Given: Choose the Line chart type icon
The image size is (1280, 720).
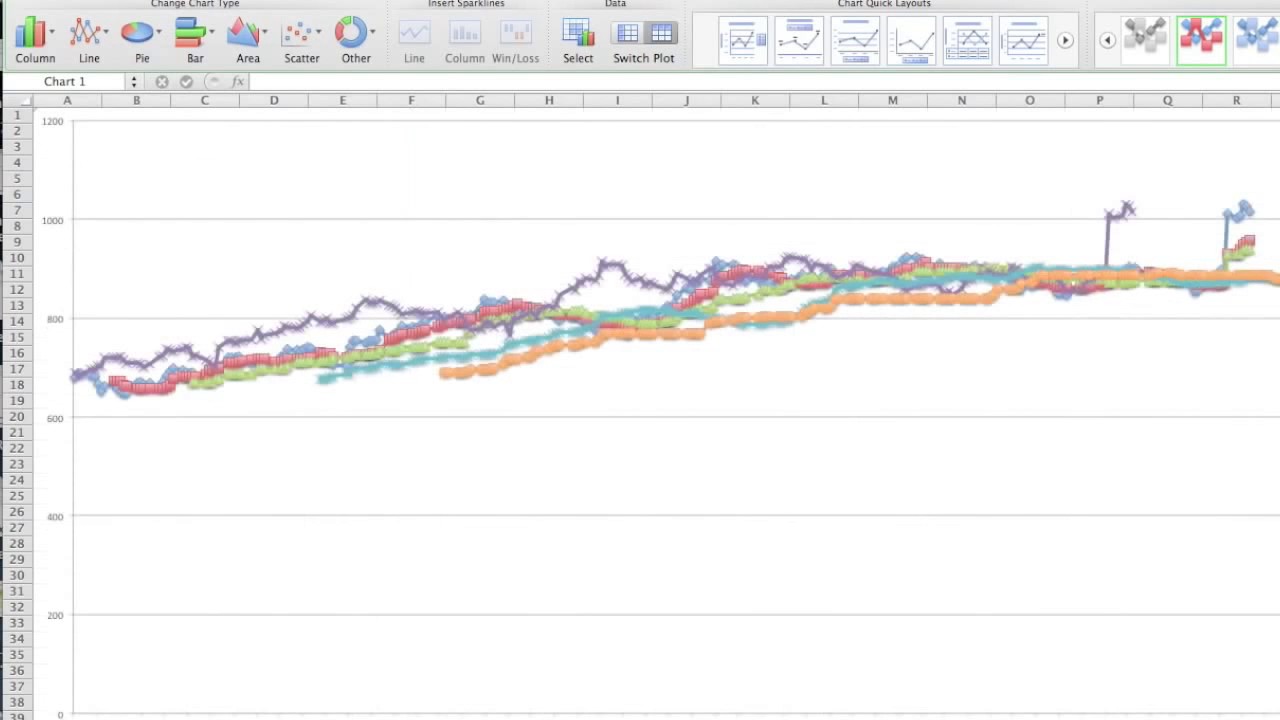Looking at the screenshot, I should pyautogui.click(x=86, y=33).
